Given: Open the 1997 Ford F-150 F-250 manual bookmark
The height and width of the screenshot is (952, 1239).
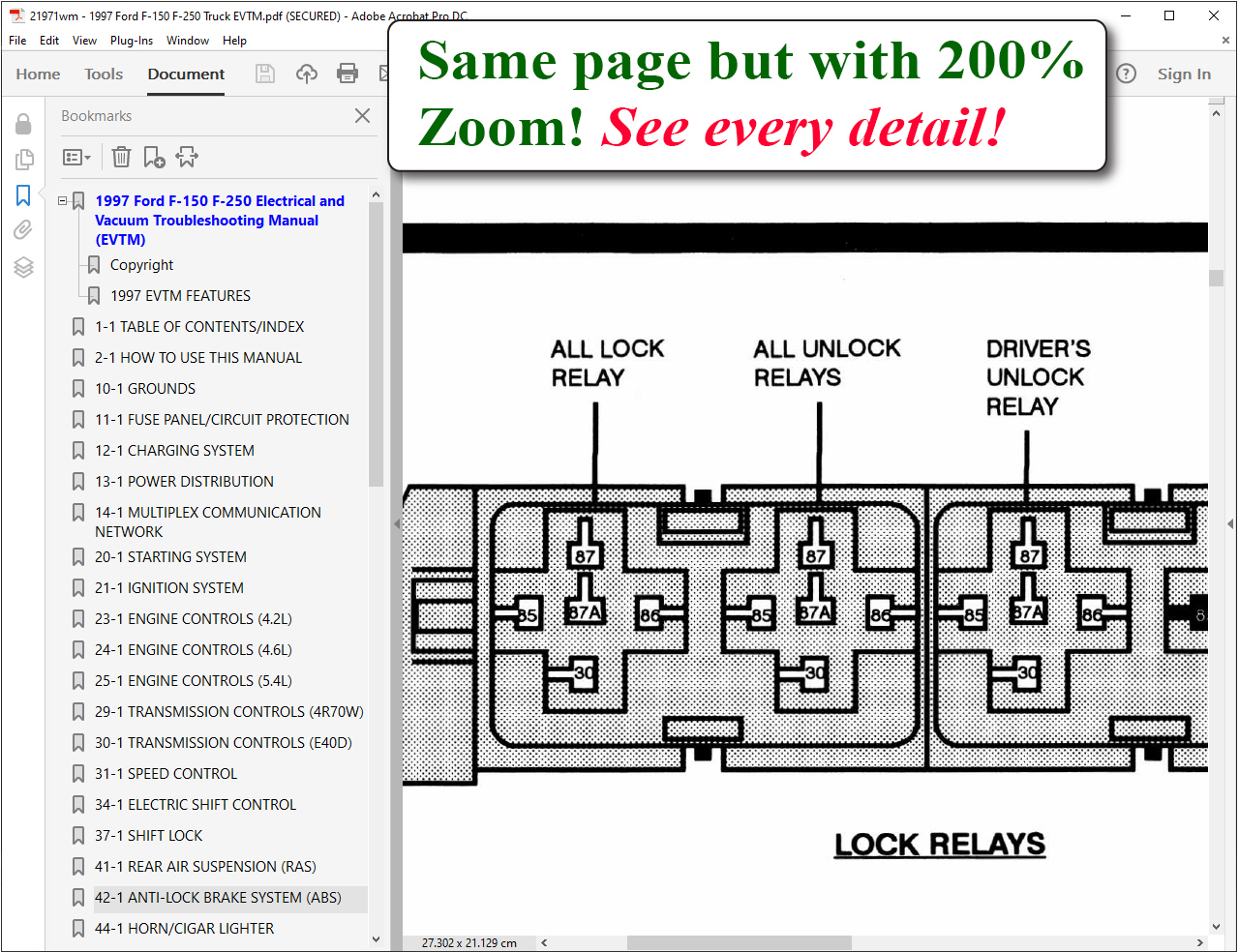Looking at the screenshot, I should 220,221.
